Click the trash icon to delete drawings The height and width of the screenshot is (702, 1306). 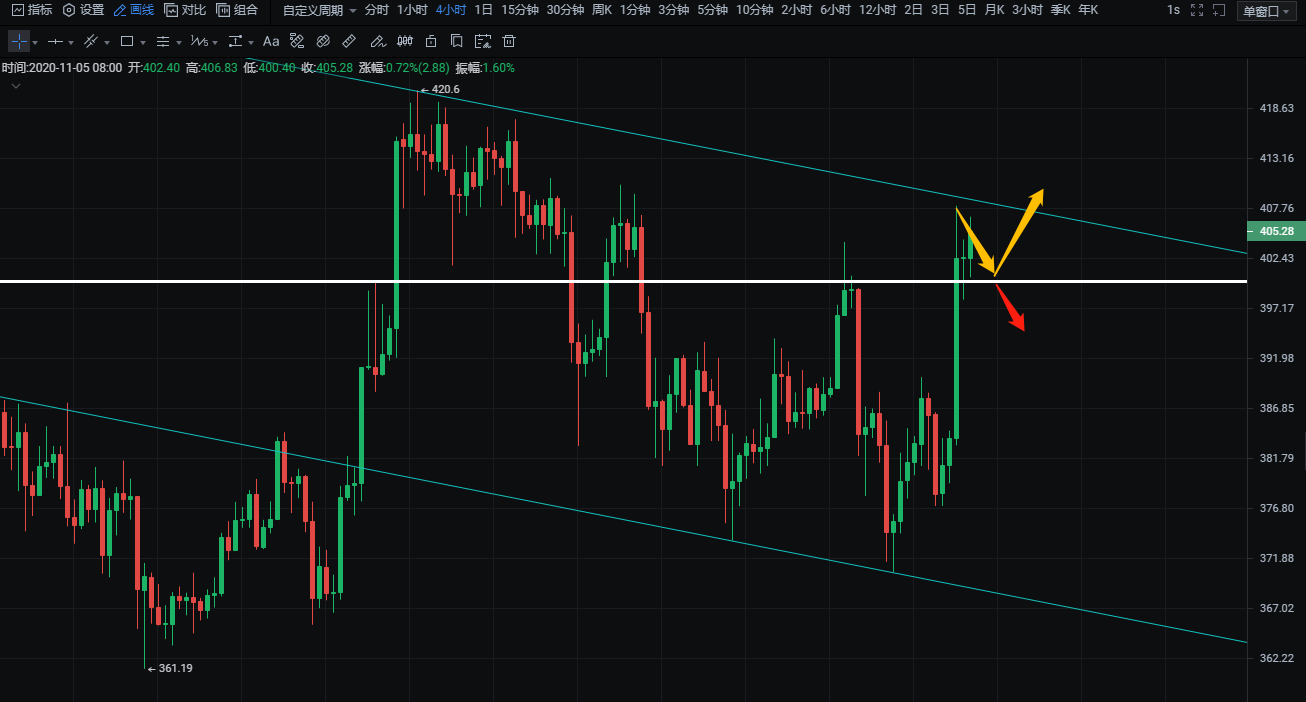tap(509, 42)
